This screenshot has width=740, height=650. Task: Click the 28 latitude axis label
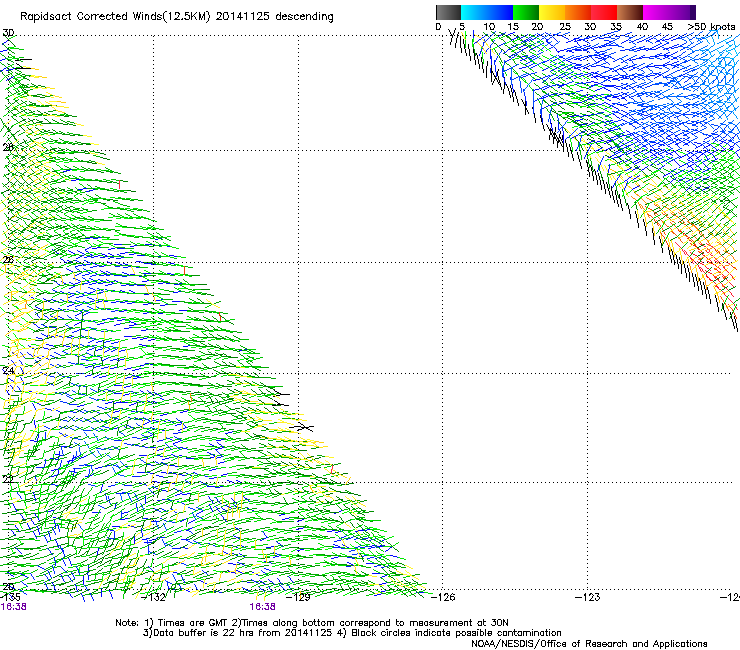click(x=8, y=147)
